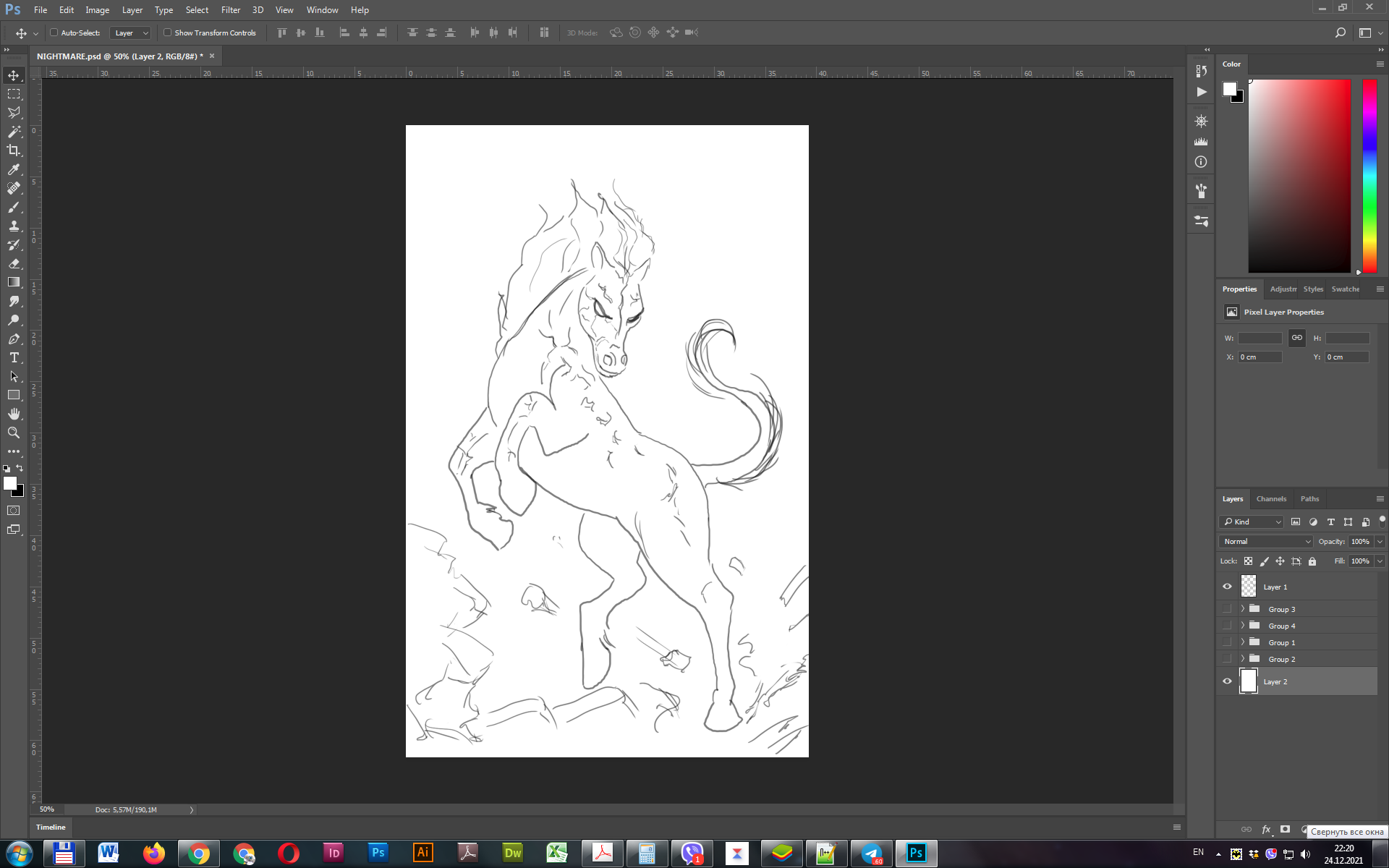The width and height of the screenshot is (1389, 868).
Task: Switch to the Swatches tab
Action: 1345,289
